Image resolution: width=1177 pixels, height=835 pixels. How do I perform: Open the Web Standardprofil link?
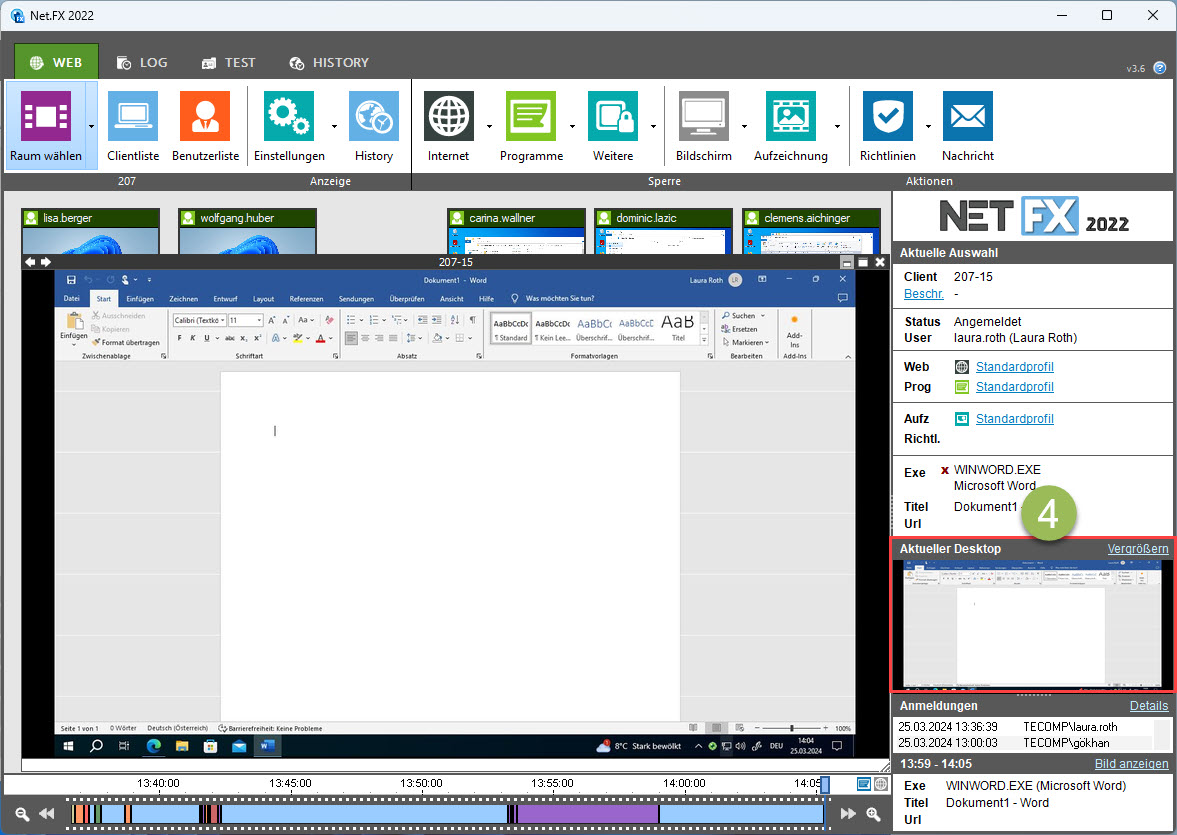[1015, 366]
